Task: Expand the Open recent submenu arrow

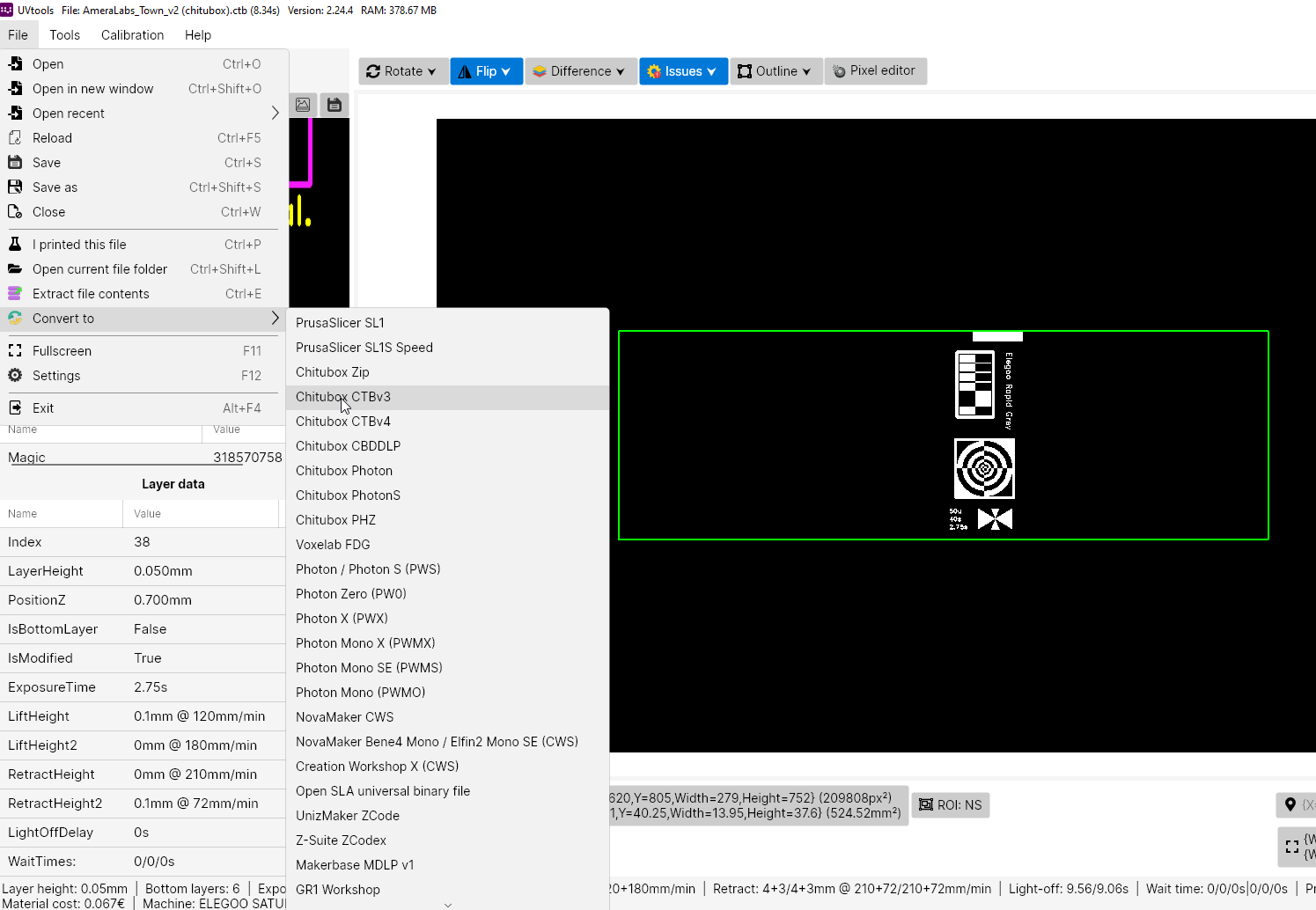Action: point(275,113)
